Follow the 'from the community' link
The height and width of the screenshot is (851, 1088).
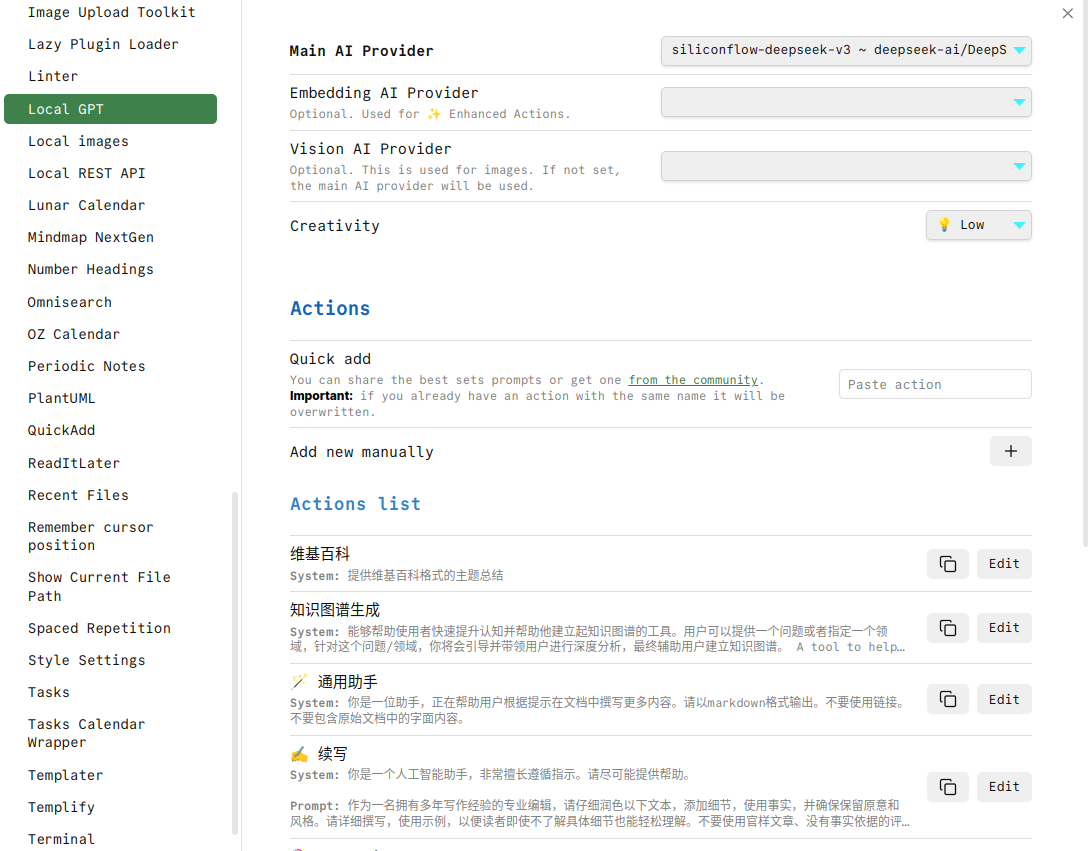click(x=693, y=380)
